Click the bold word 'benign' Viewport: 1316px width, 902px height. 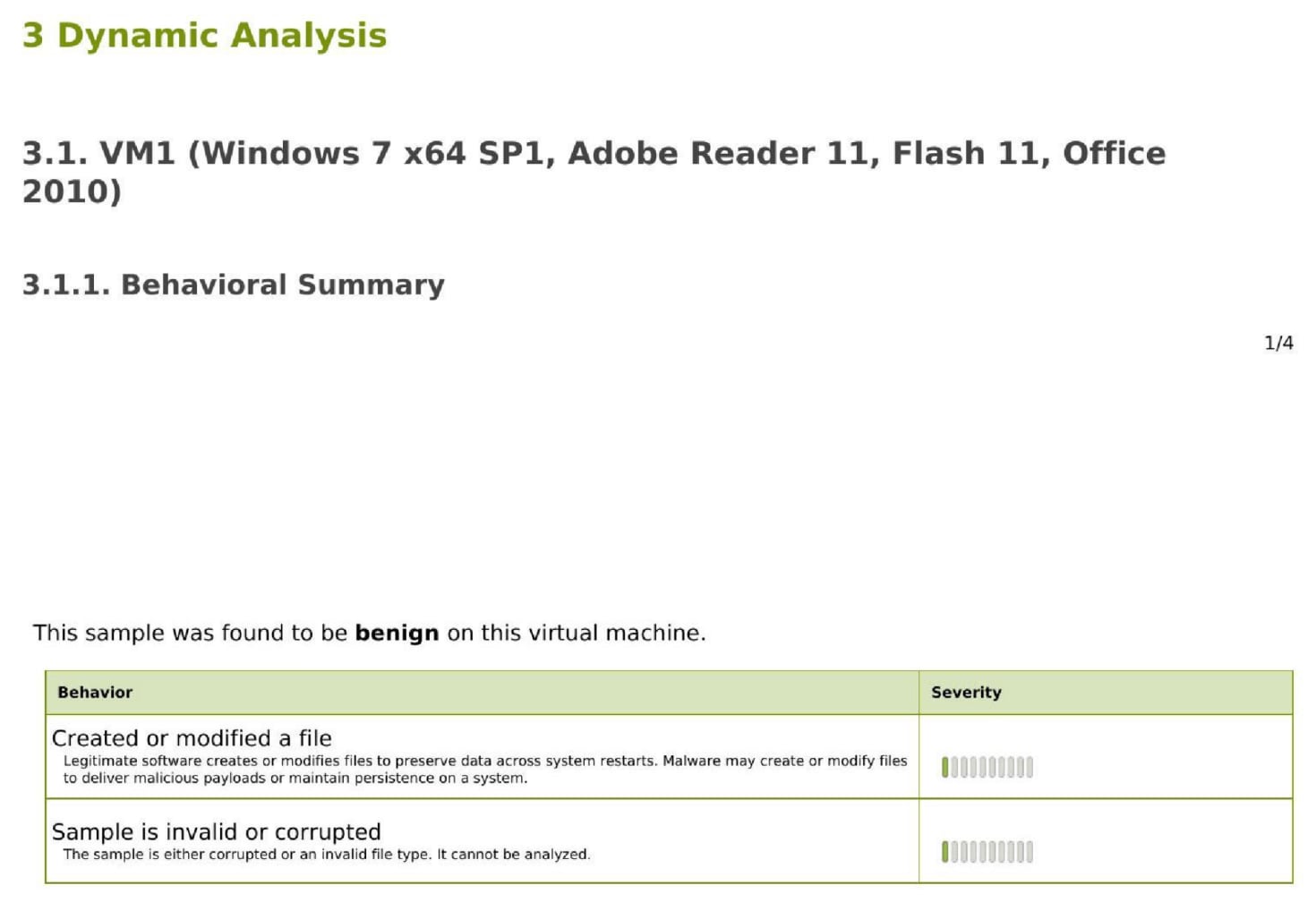(397, 633)
